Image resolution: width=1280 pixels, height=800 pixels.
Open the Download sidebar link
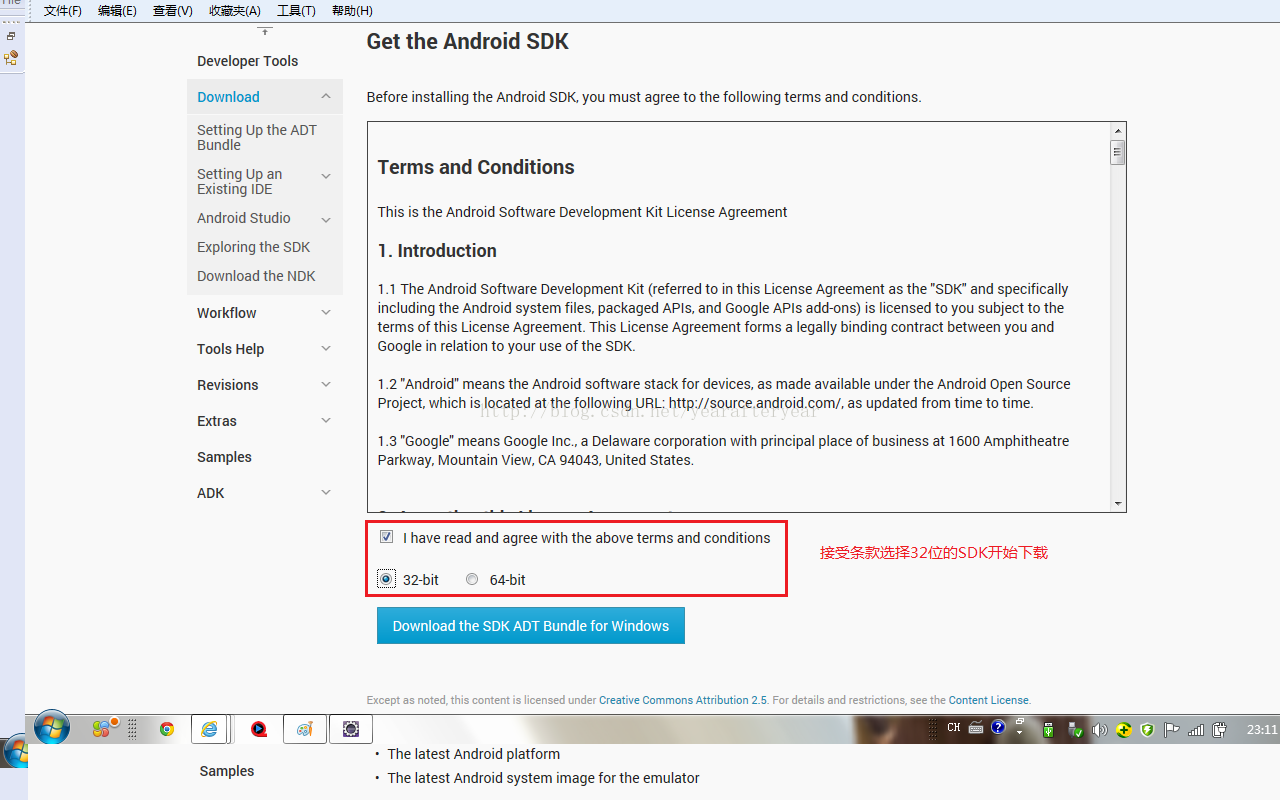(228, 97)
